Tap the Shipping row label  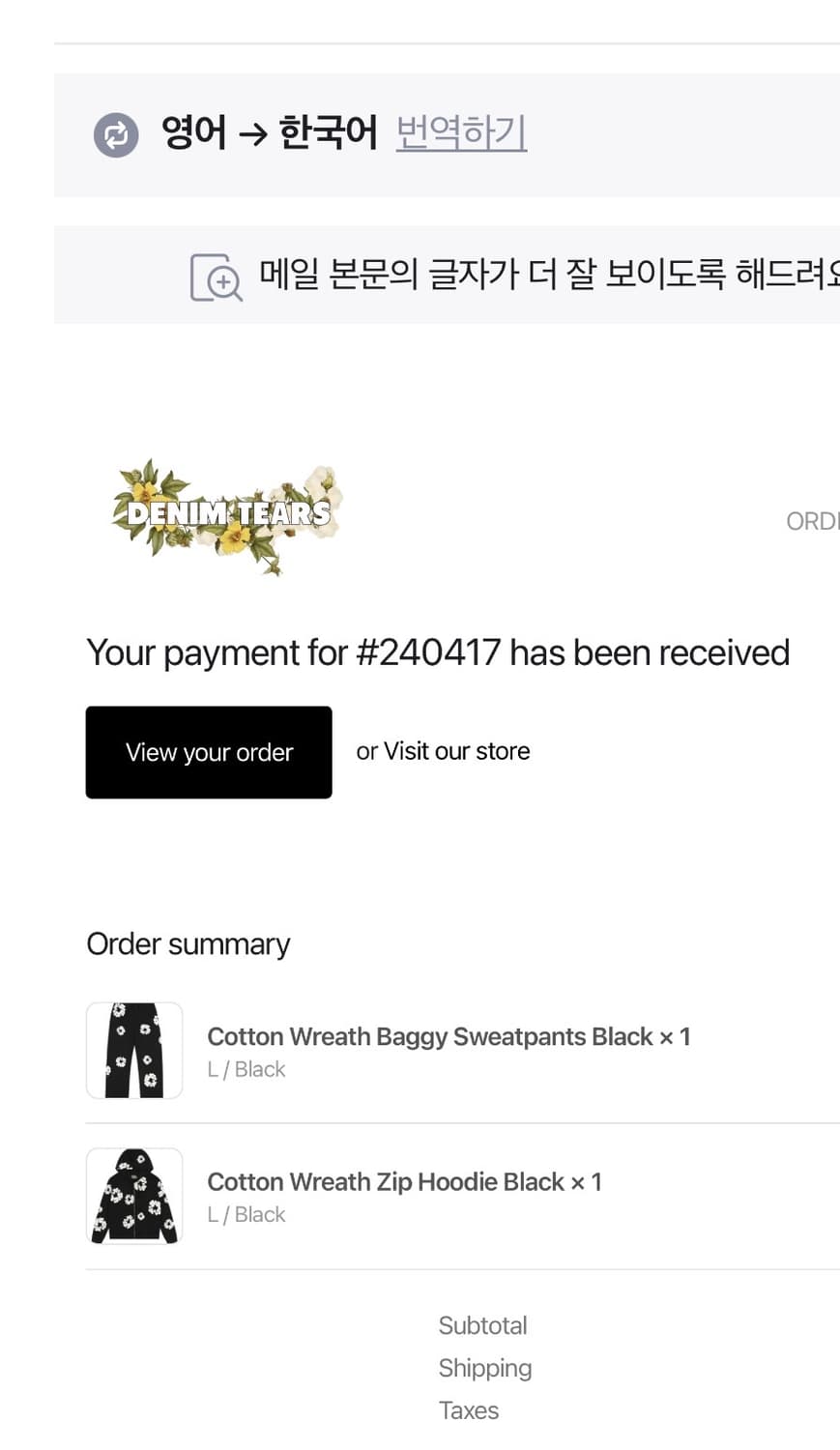pyautogui.click(x=485, y=1368)
